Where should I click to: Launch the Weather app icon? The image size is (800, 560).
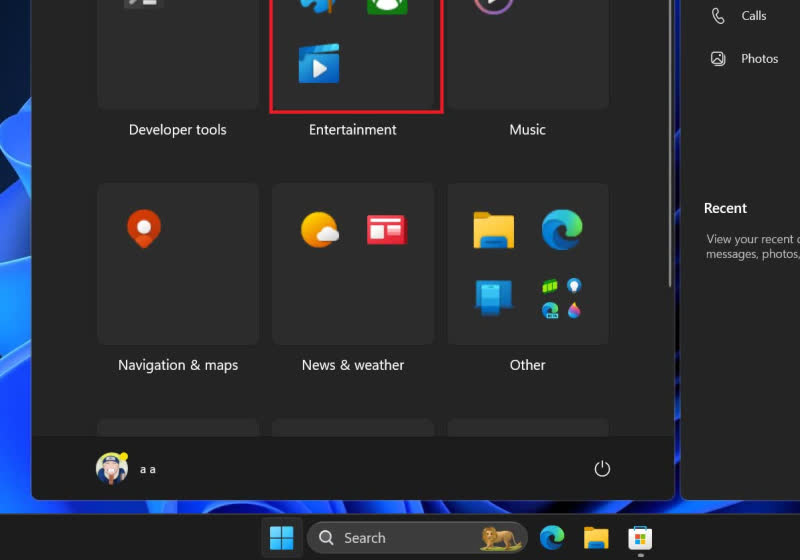[320, 230]
